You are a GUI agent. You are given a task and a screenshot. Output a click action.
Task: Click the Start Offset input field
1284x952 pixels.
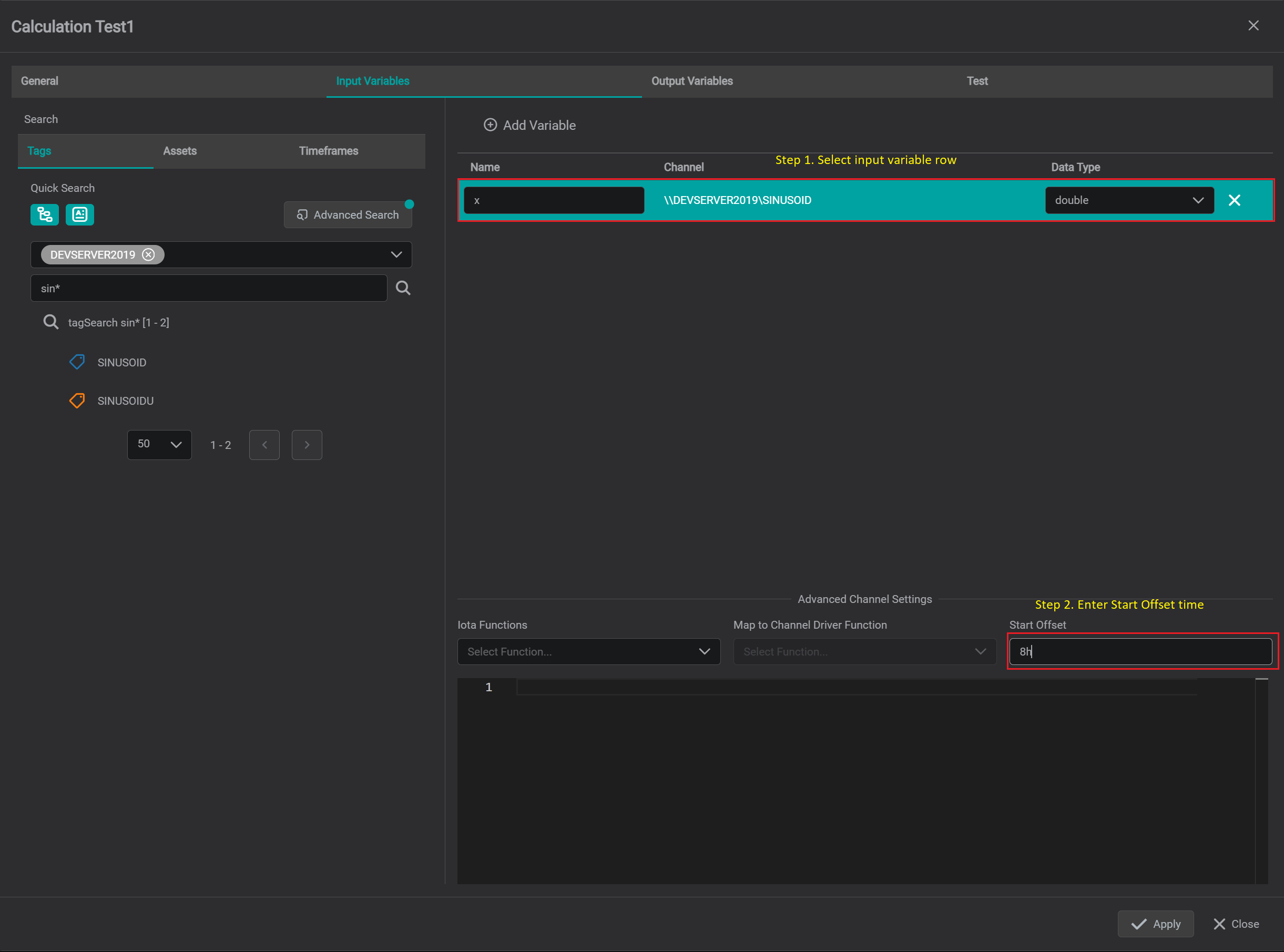point(1140,651)
